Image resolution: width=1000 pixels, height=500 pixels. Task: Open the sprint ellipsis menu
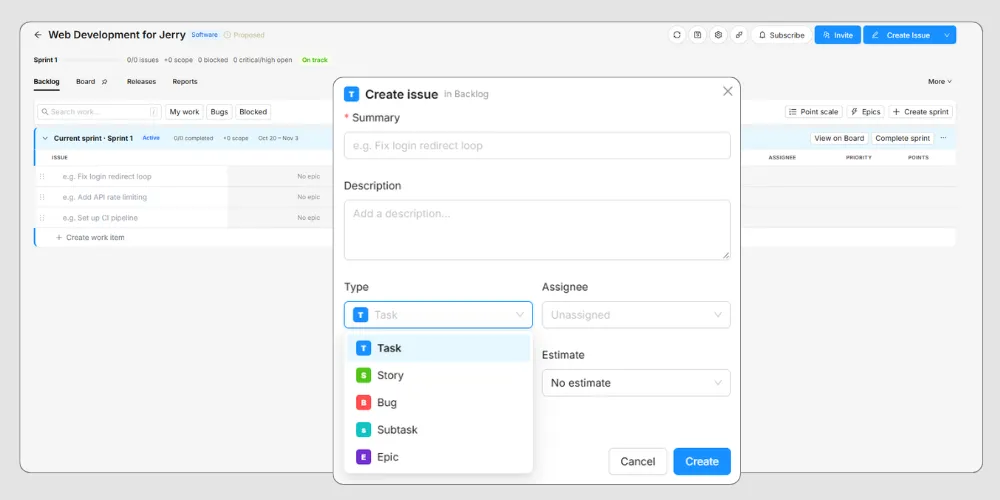click(943, 138)
